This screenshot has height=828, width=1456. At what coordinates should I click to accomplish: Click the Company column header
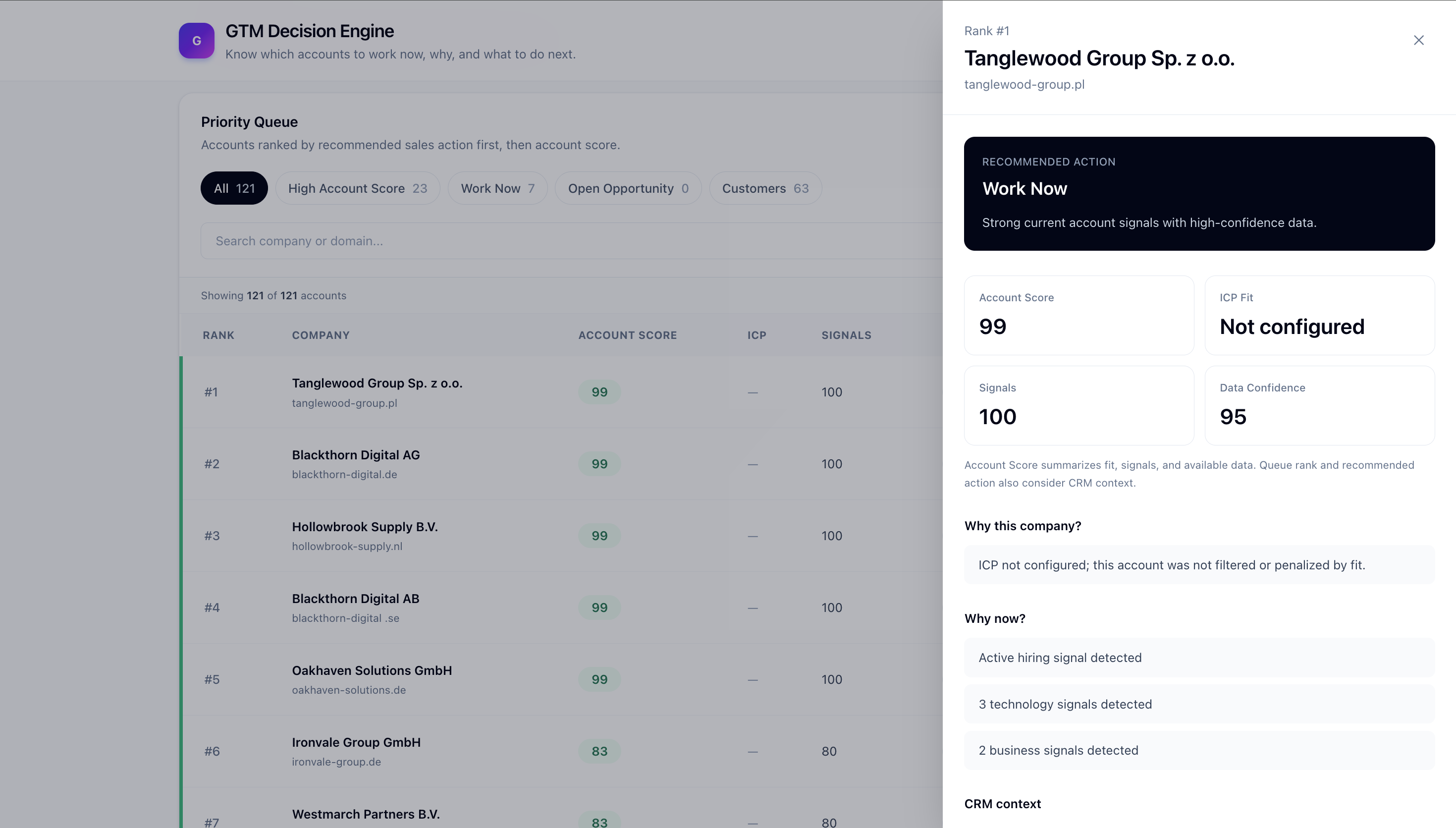coord(321,335)
